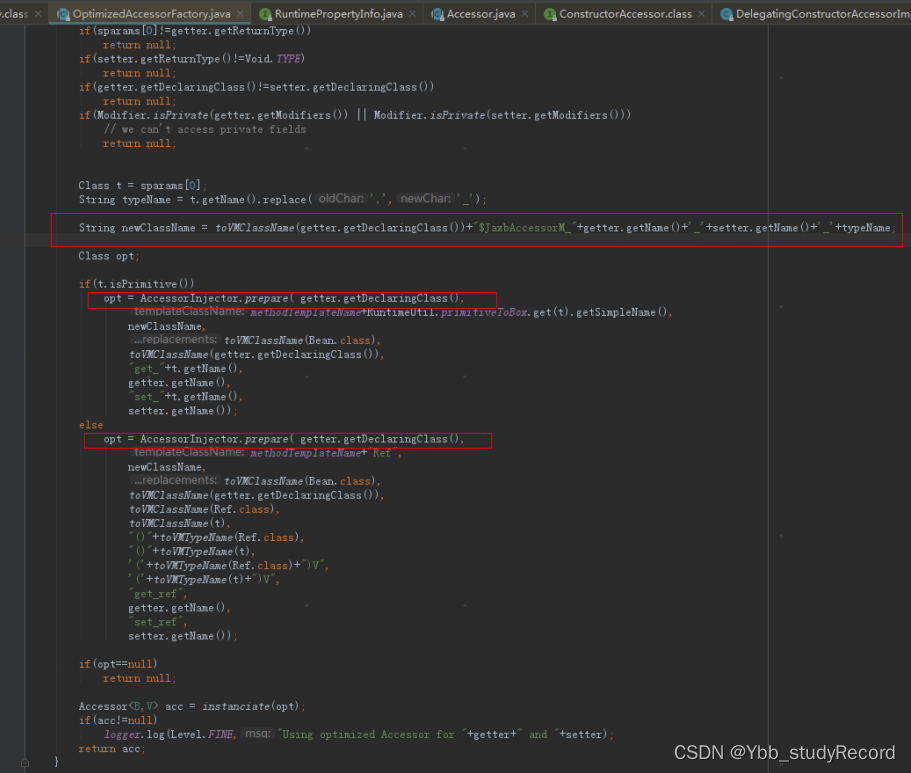Click 'if(opt==null)' check line
911x773 pixels.
(118, 664)
